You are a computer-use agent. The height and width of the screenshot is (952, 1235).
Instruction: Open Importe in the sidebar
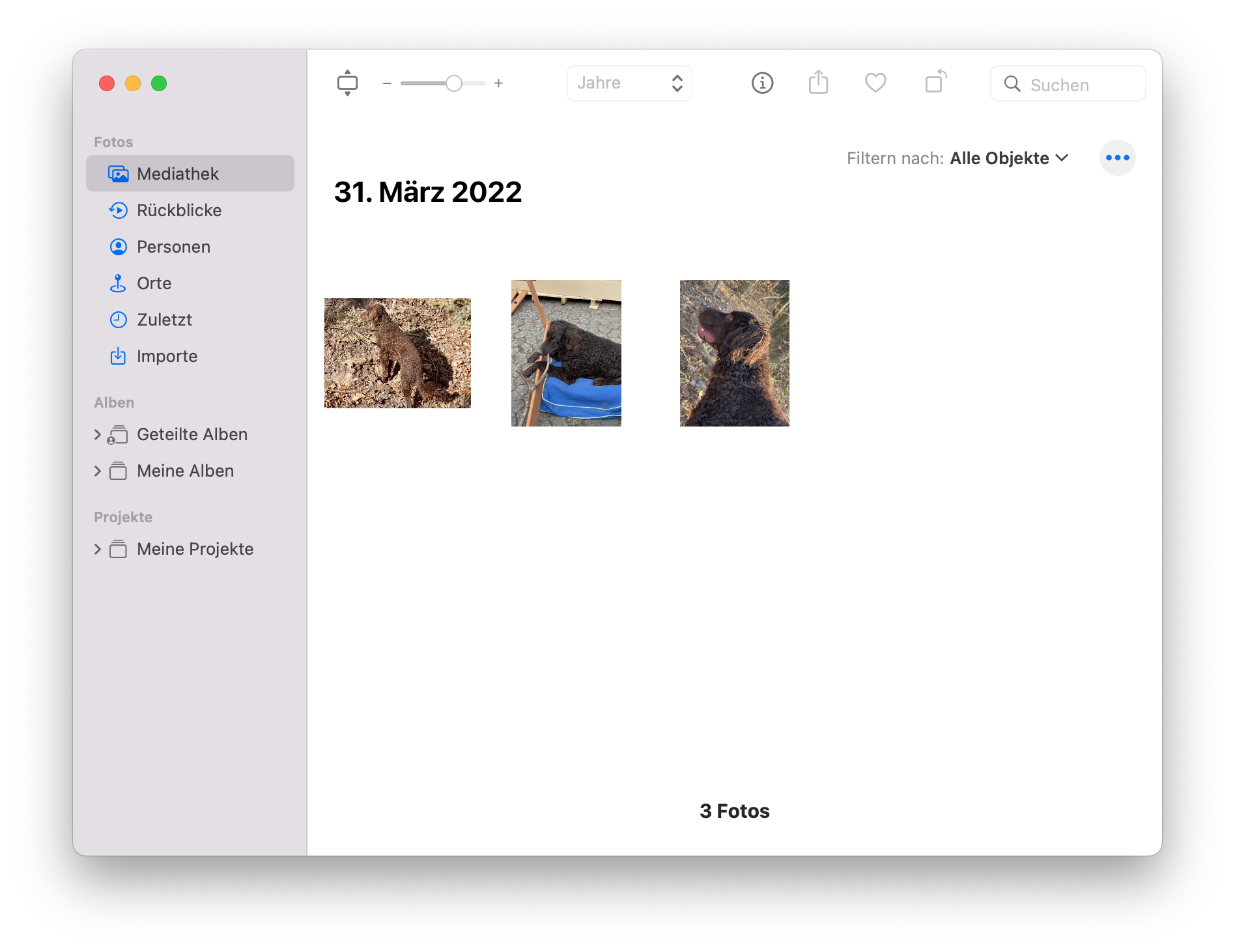[x=190, y=356]
